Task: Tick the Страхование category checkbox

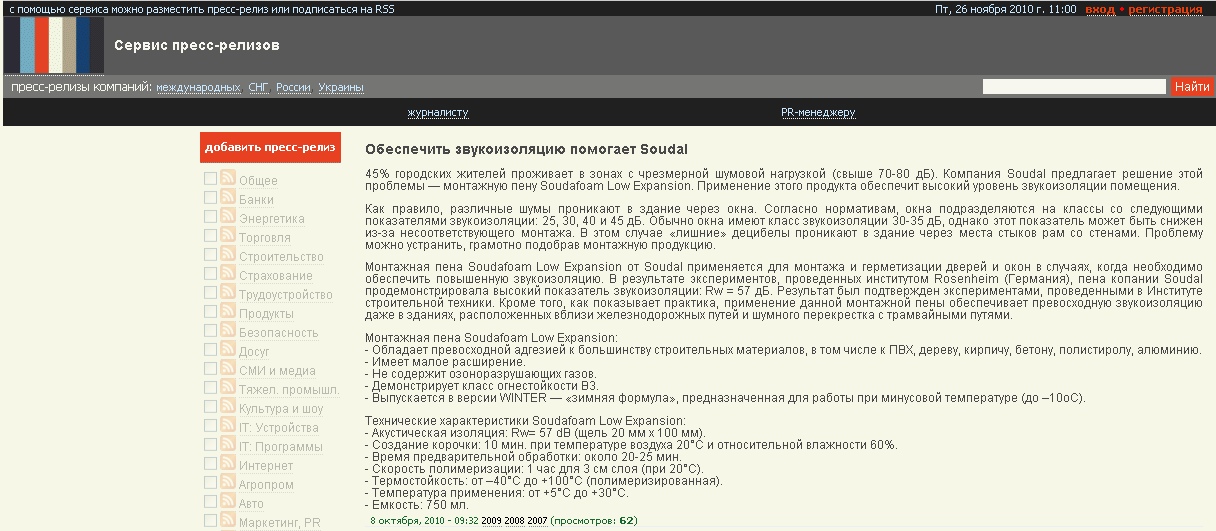Action: pos(210,274)
